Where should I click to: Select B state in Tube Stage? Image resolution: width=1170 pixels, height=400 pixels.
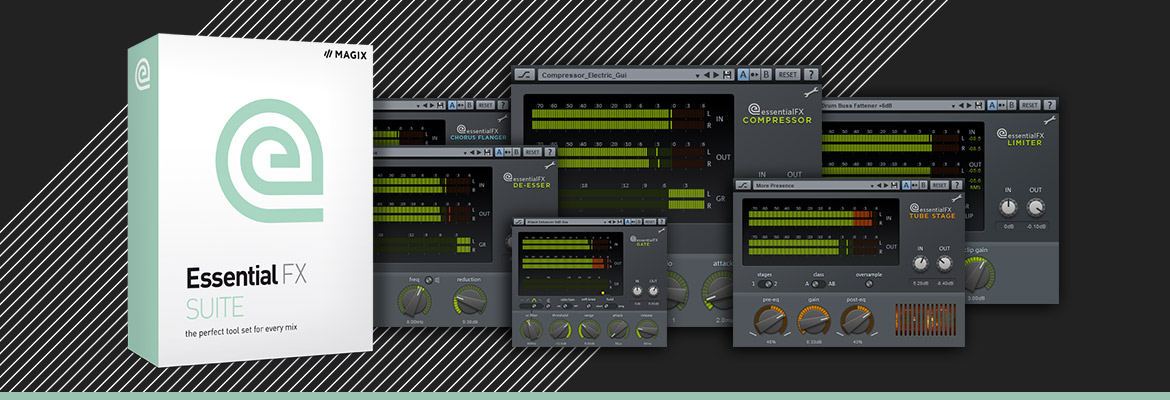pos(924,185)
